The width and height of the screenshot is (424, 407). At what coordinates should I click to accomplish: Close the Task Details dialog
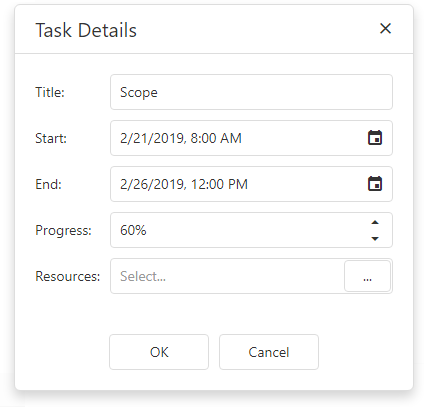tap(385, 29)
